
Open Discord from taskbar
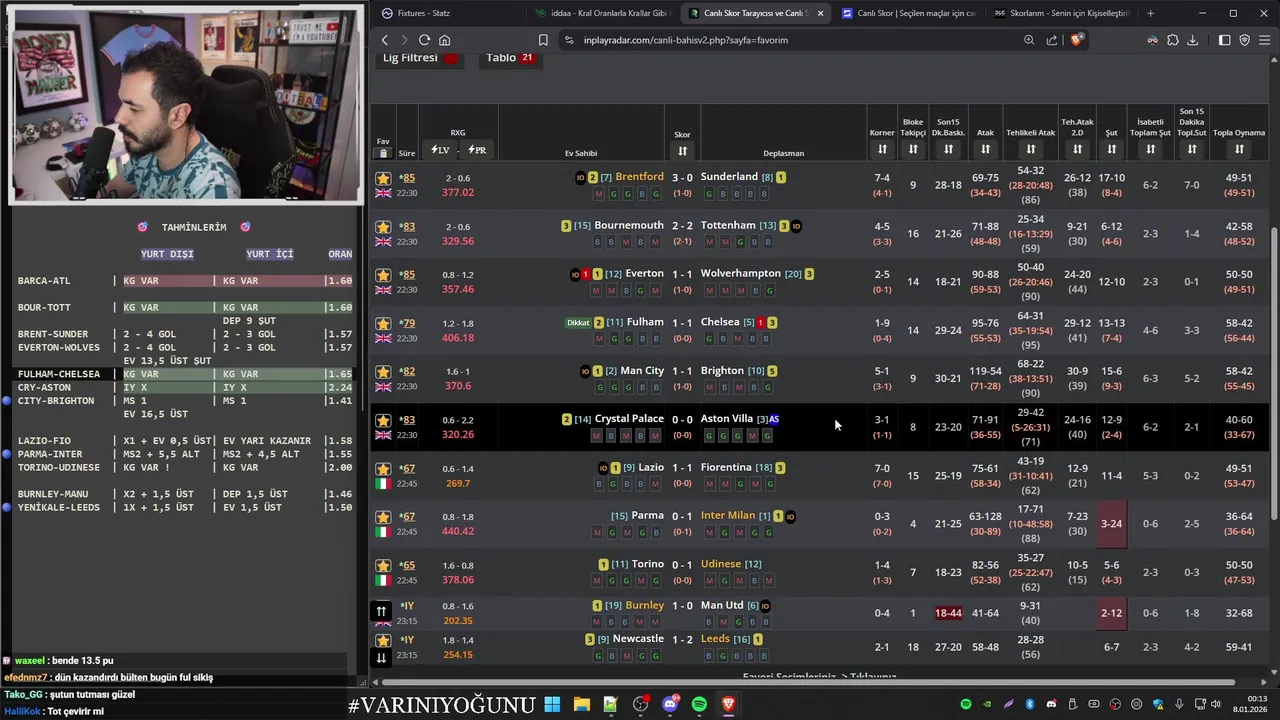tap(670, 704)
